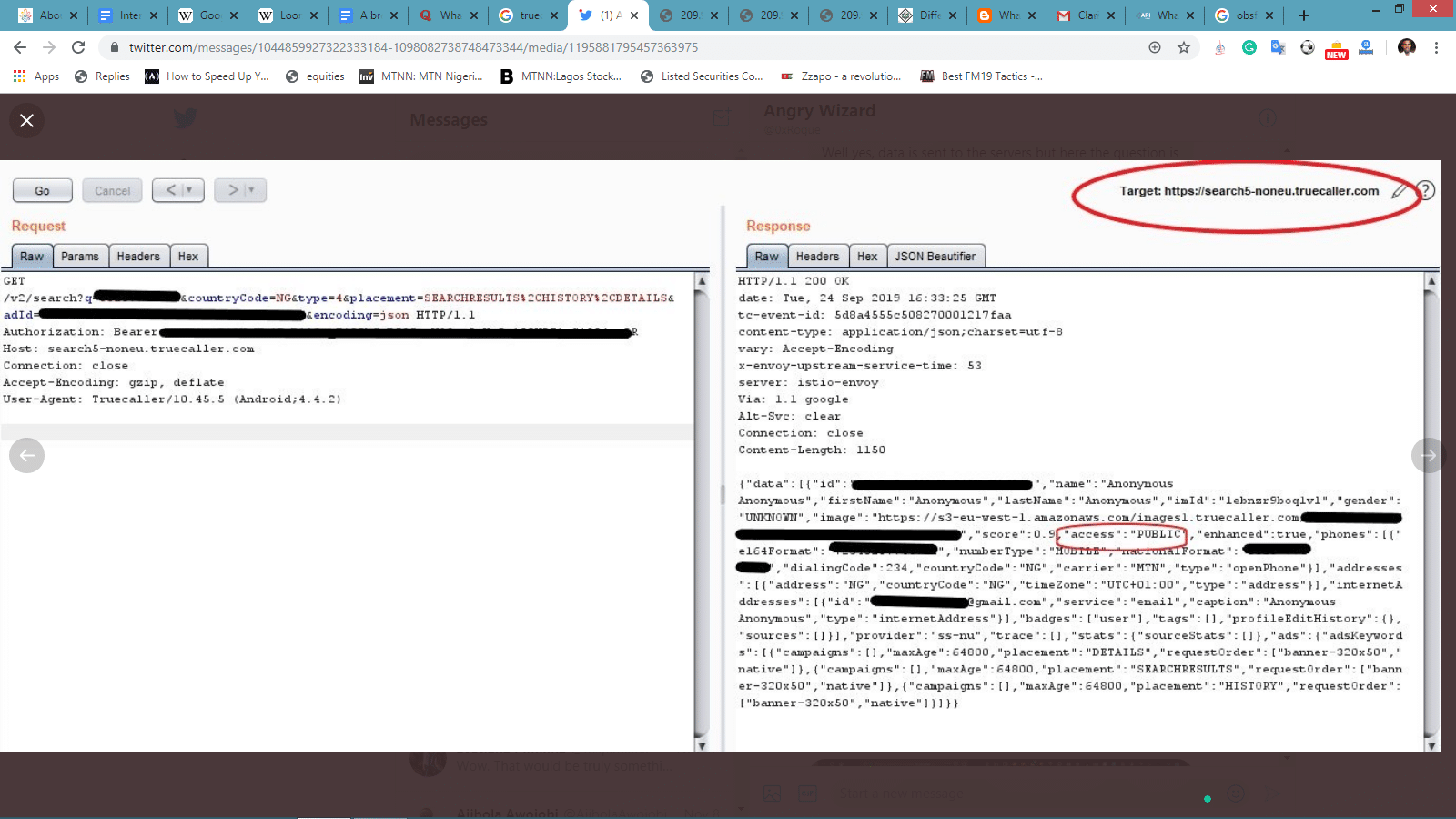Bookmark this page with the star icon
This screenshot has width=1456, height=819.
click(1184, 47)
